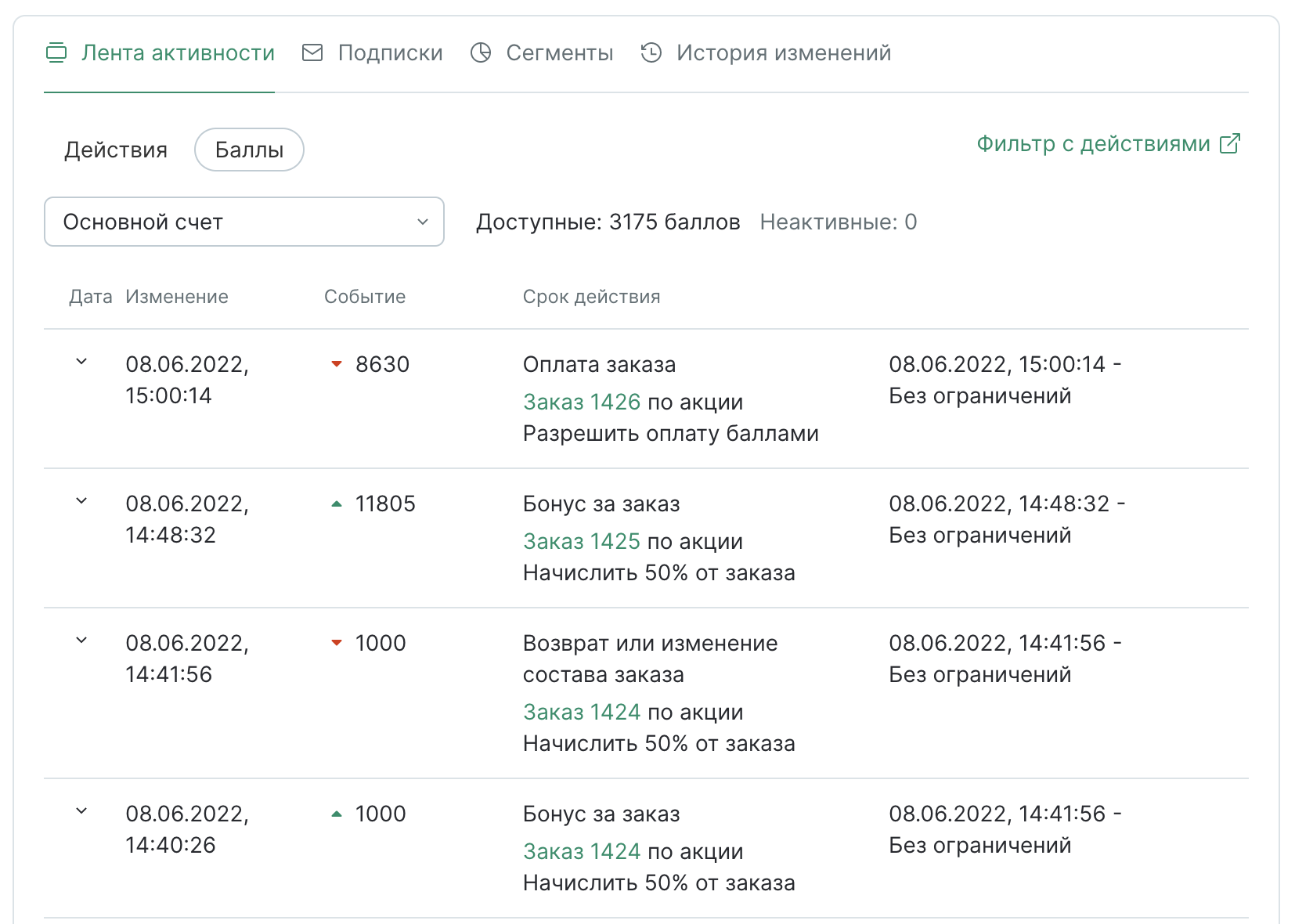Image resolution: width=1295 pixels, height=924 pixels.
Task: Switch to the Сегменты tab
Action: point(542,53)
